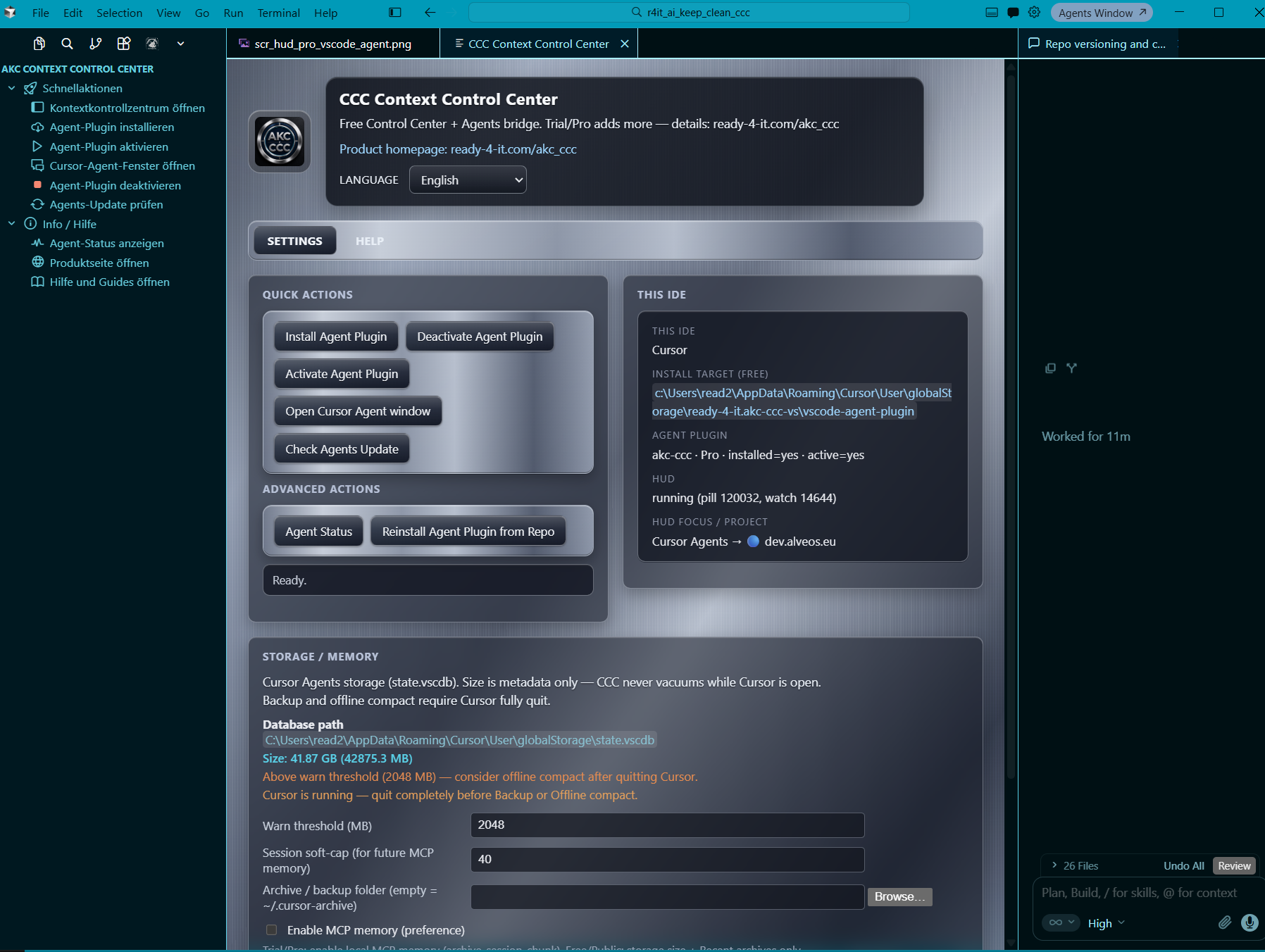The height and width of the screenshot is (952, 1265).
Task: Open the Agents Window button
Action: [1102, 13]
